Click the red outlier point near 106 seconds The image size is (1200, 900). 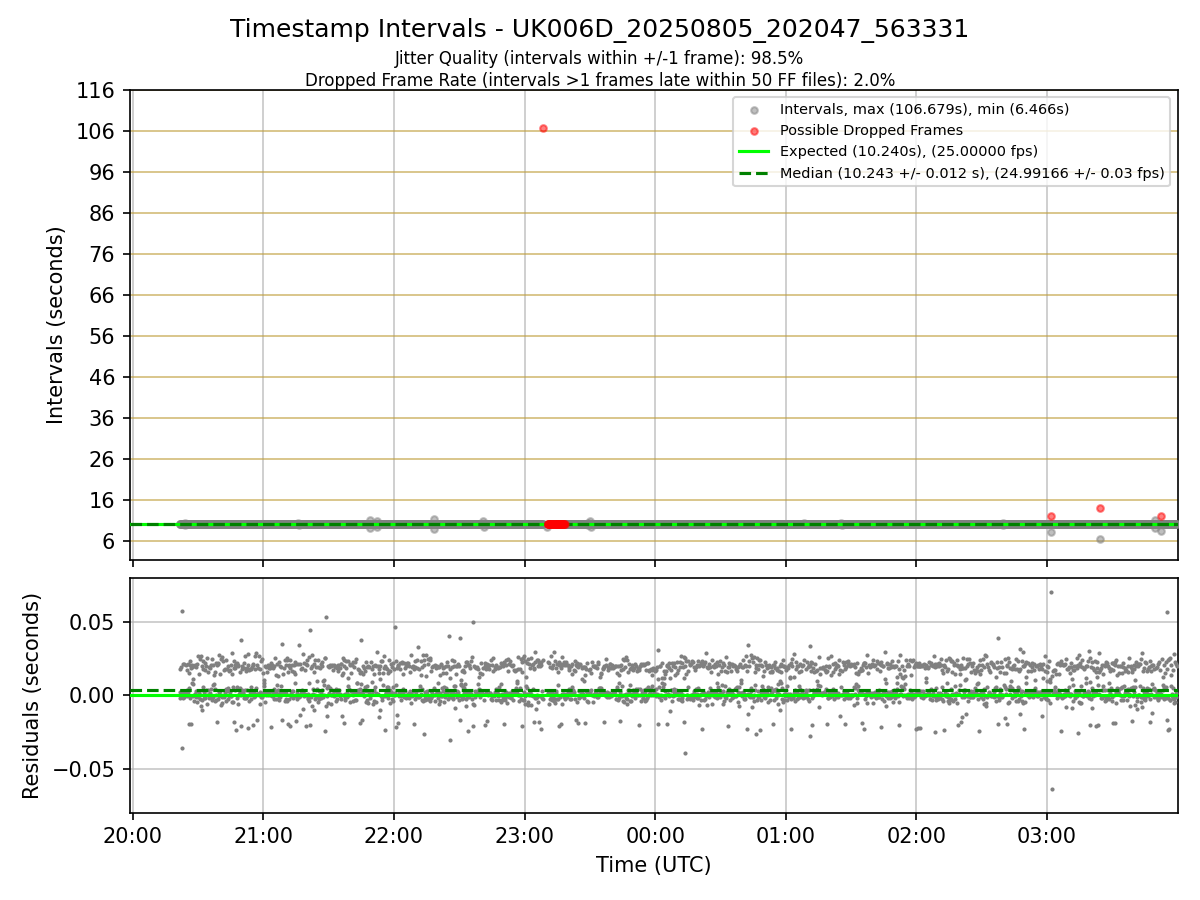(543, 128)
